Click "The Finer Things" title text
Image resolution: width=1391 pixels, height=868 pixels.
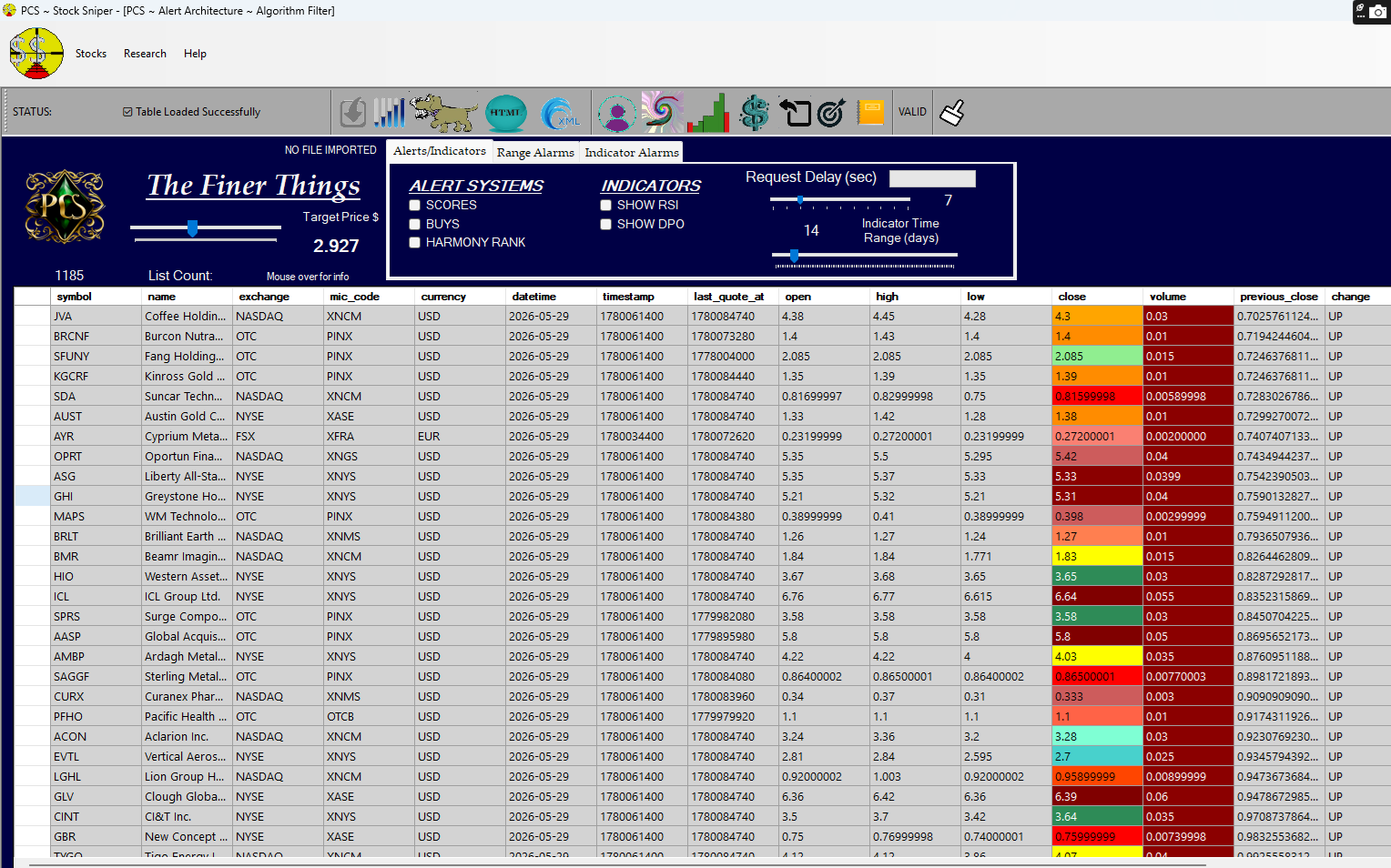pos(254,186)
